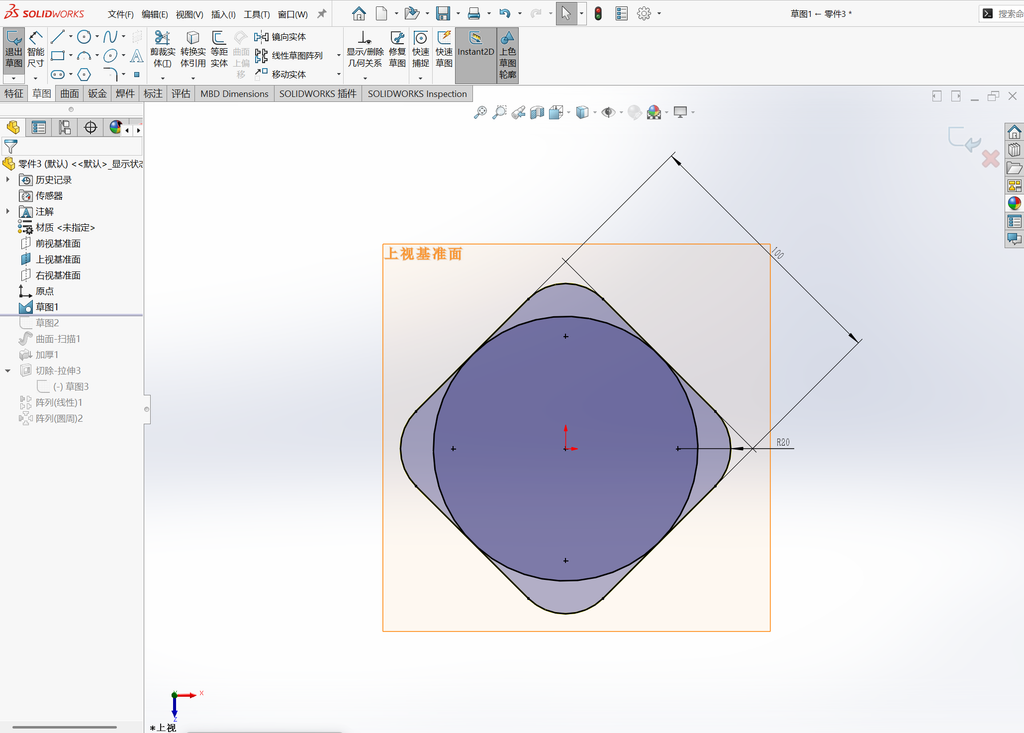Open the PropertyManager panel tab

pos(39,127)
